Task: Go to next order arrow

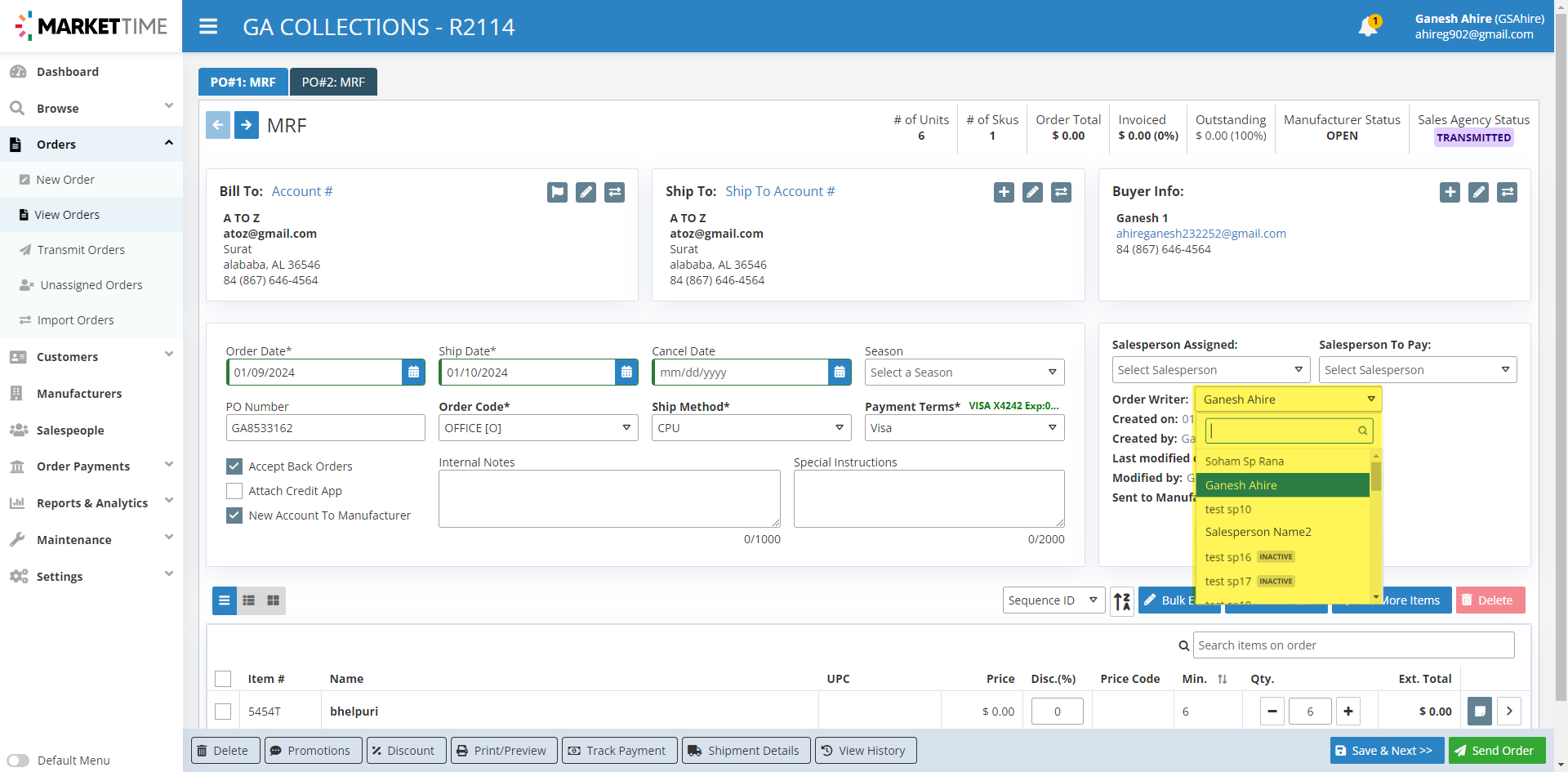Action: pos(247,125)
